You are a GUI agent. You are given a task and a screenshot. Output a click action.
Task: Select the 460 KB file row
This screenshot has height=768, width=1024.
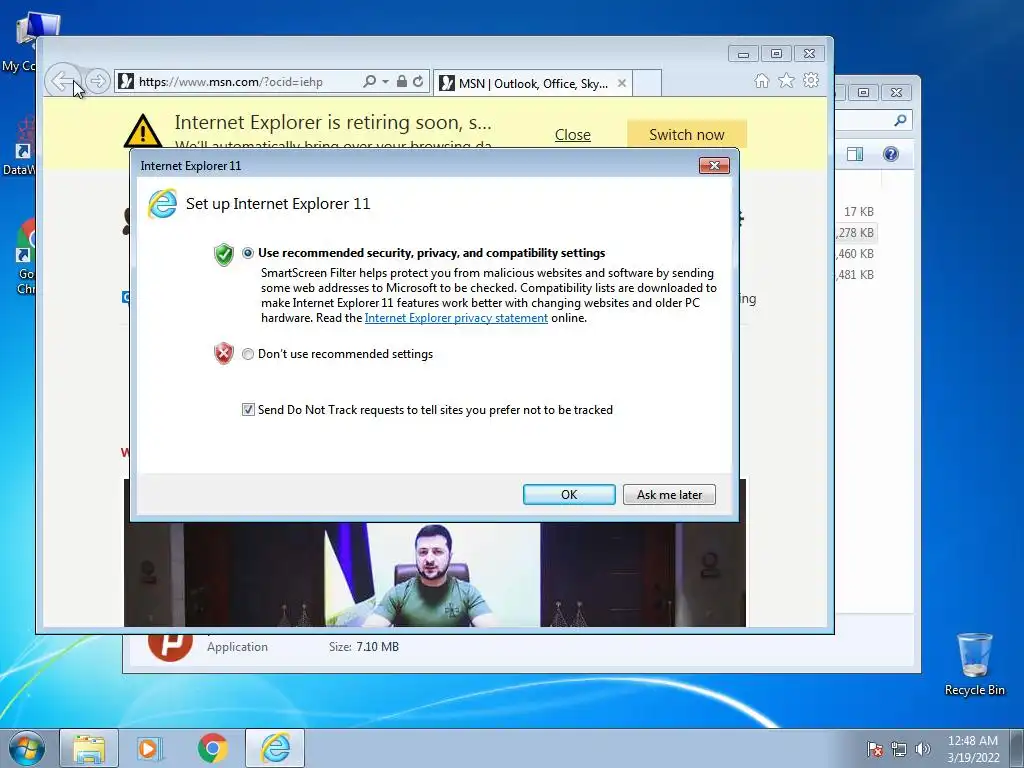tap(856, 254)
